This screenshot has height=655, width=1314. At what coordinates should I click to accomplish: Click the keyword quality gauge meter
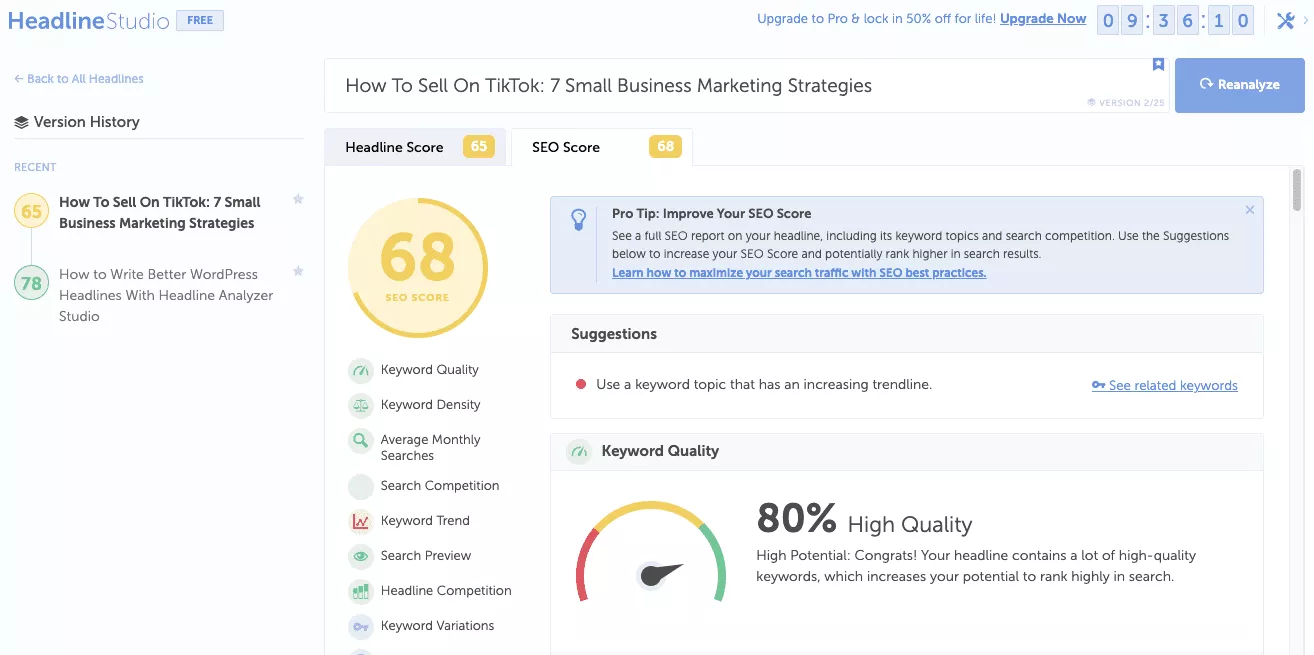650,552
